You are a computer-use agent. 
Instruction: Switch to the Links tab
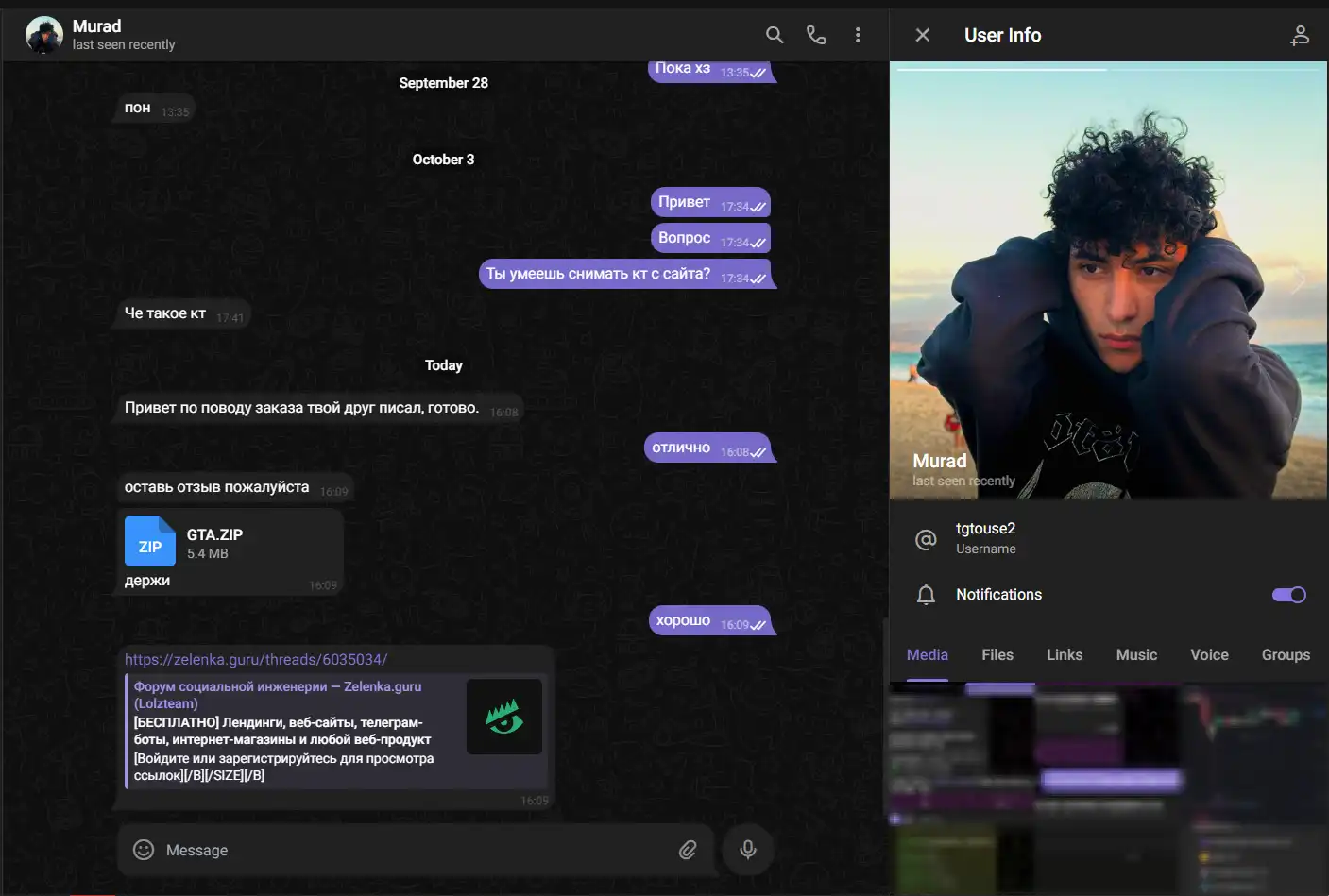pyautogui.click(x=1064, y=655)
